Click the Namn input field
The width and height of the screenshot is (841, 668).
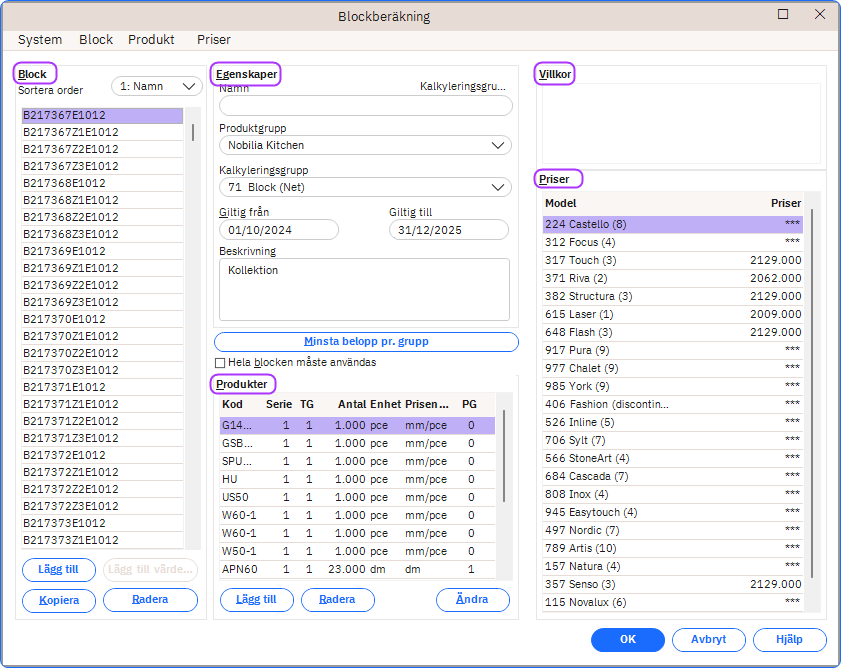[x=365, y=106]
